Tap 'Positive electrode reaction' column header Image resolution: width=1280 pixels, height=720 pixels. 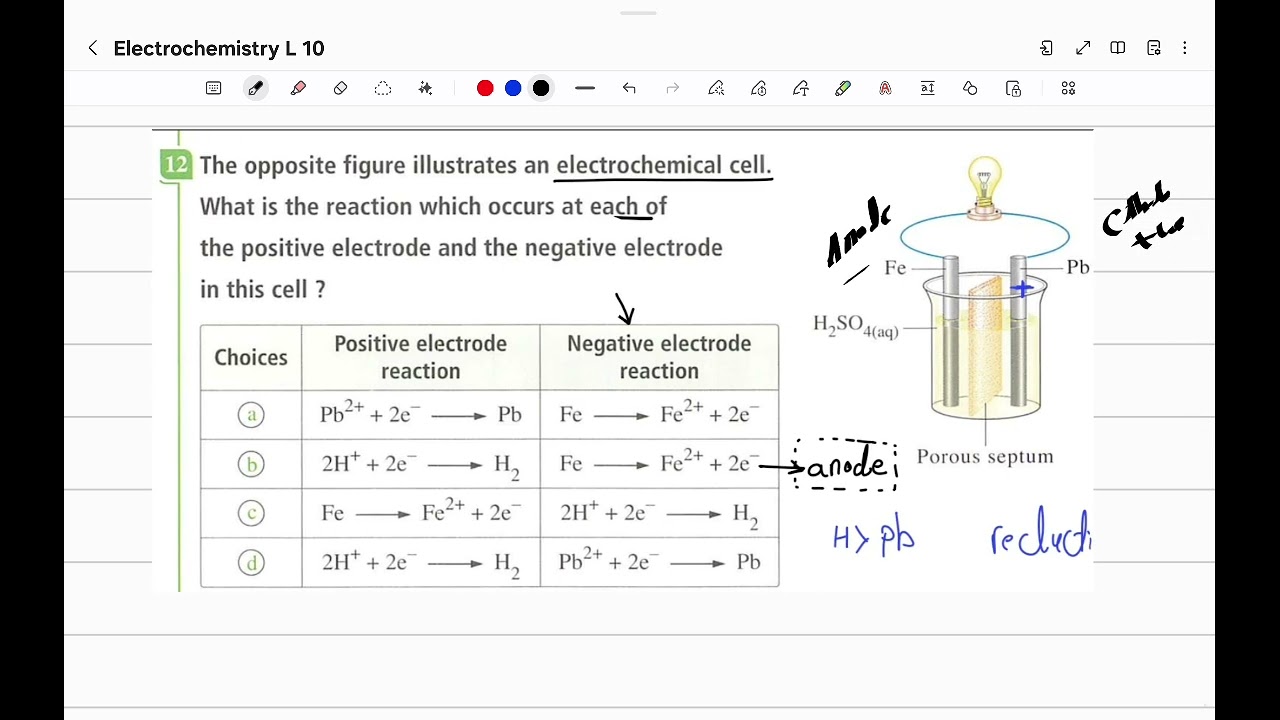tap(421, 357)
